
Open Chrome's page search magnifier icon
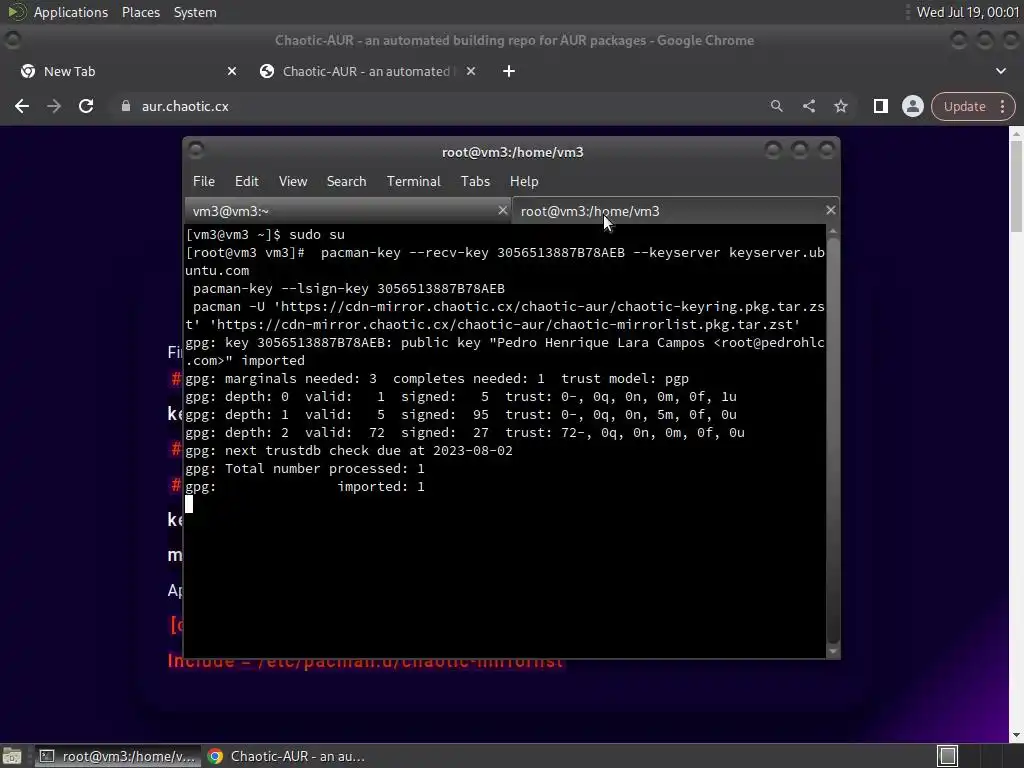(776, 106)
